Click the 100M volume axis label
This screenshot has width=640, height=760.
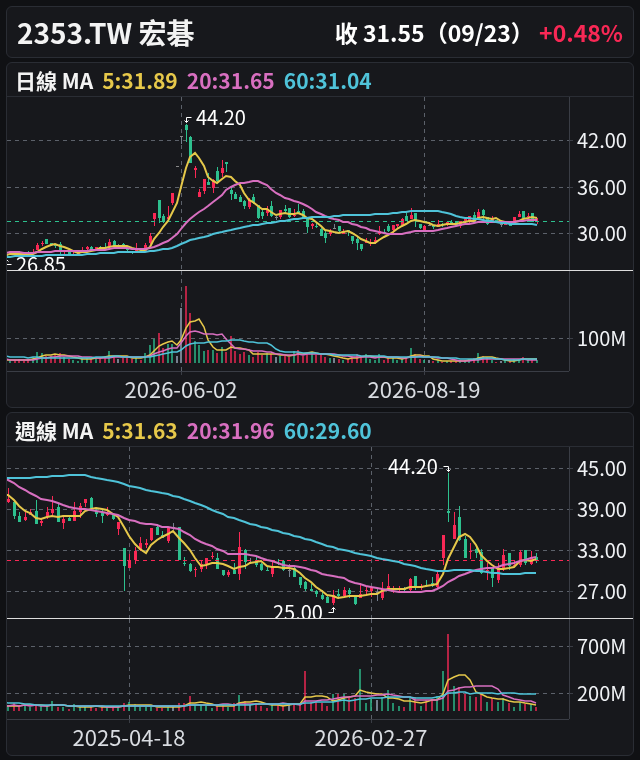point(601,339)
